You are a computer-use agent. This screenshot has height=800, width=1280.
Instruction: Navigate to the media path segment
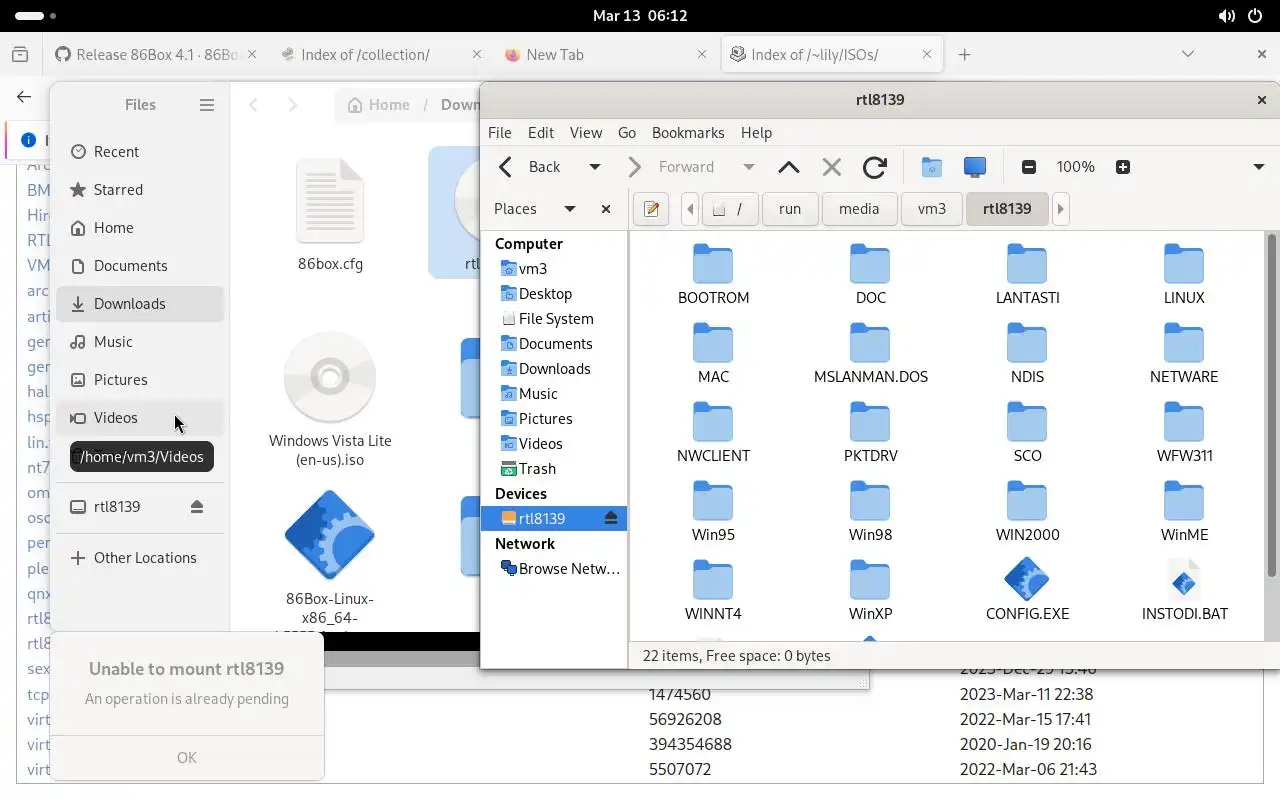(859, 209)
